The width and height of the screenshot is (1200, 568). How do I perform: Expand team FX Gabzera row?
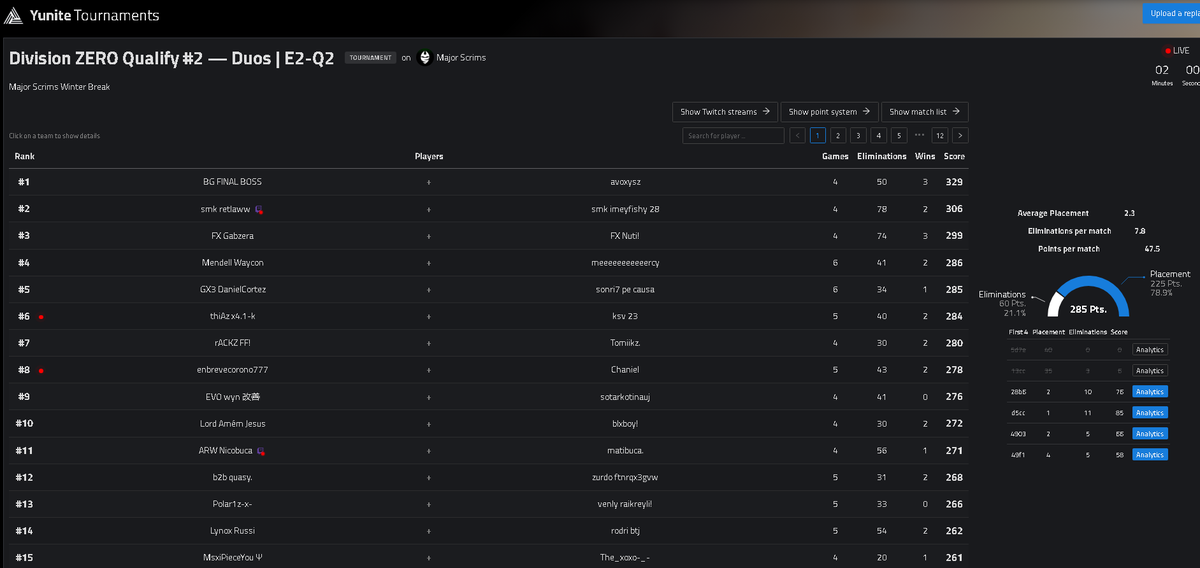pos(488,236)
